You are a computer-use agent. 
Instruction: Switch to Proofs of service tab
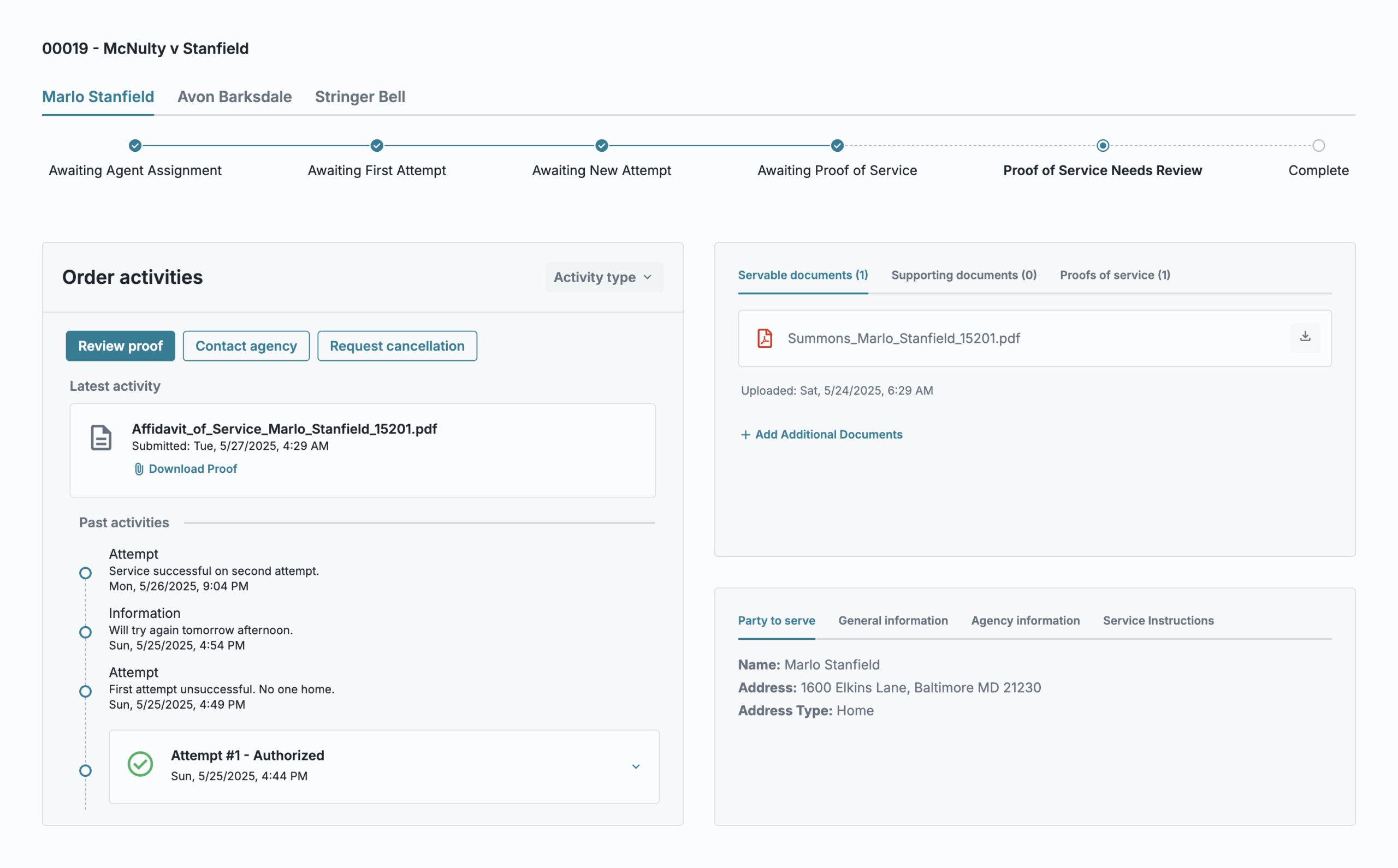1115,275
